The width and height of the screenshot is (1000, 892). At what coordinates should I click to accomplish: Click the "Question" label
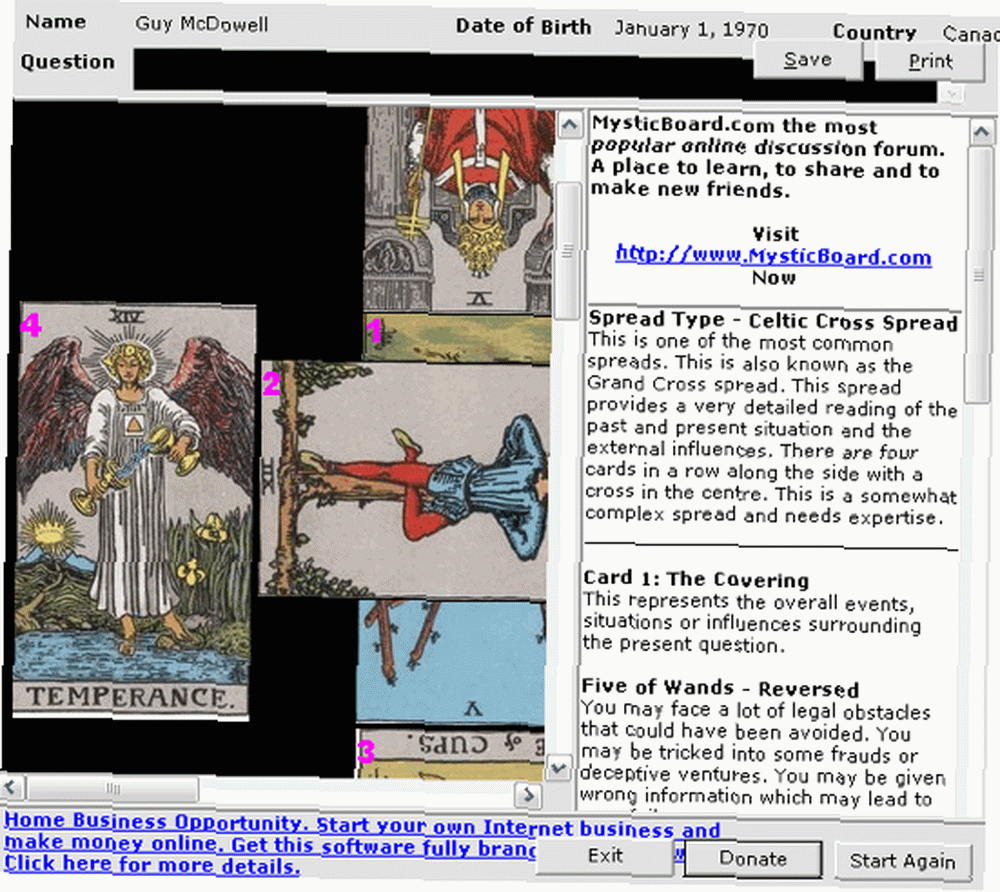pyautogui.click(x=68, y=62)
